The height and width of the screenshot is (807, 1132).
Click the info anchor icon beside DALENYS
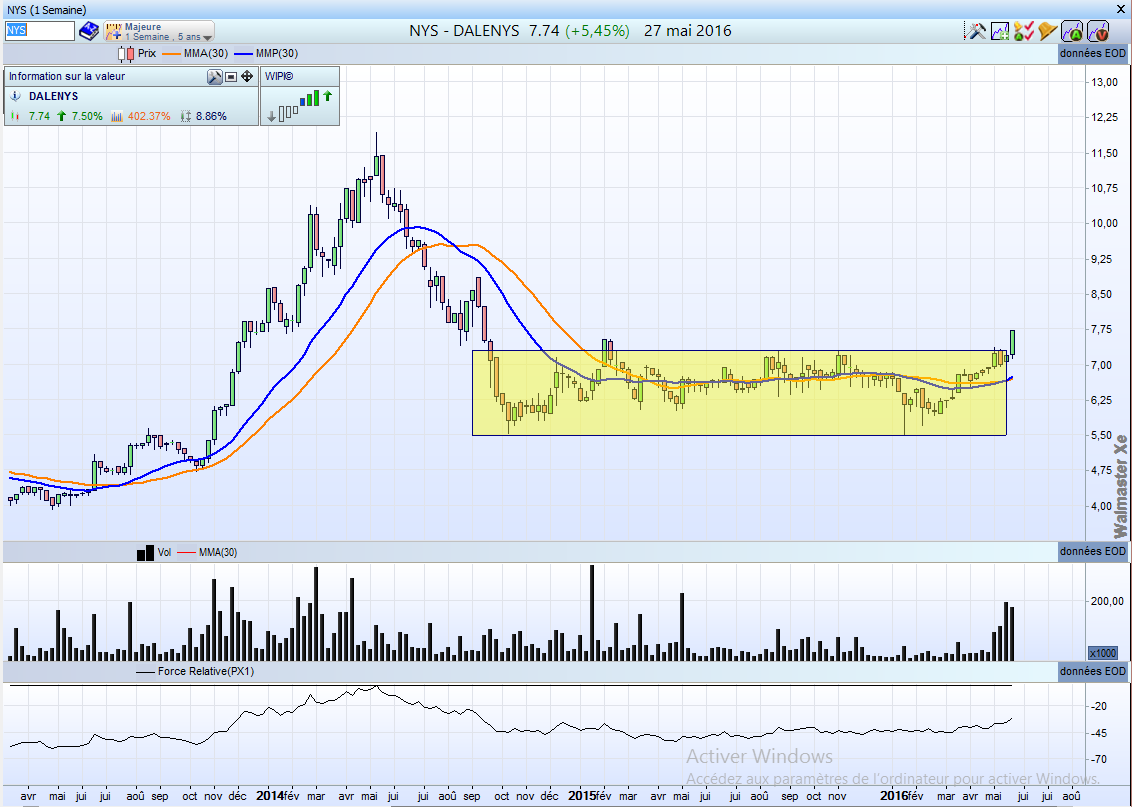15,98
